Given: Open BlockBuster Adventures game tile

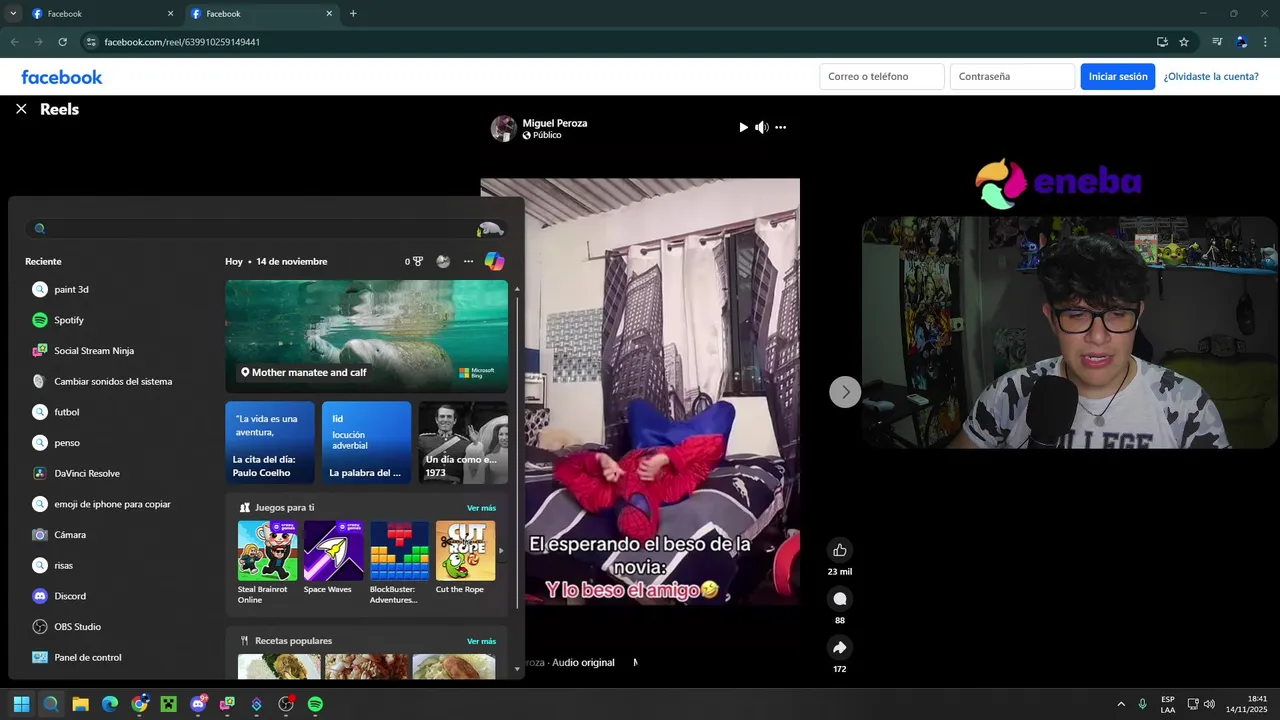Looking at the screenshot, I should pos(399,562).
